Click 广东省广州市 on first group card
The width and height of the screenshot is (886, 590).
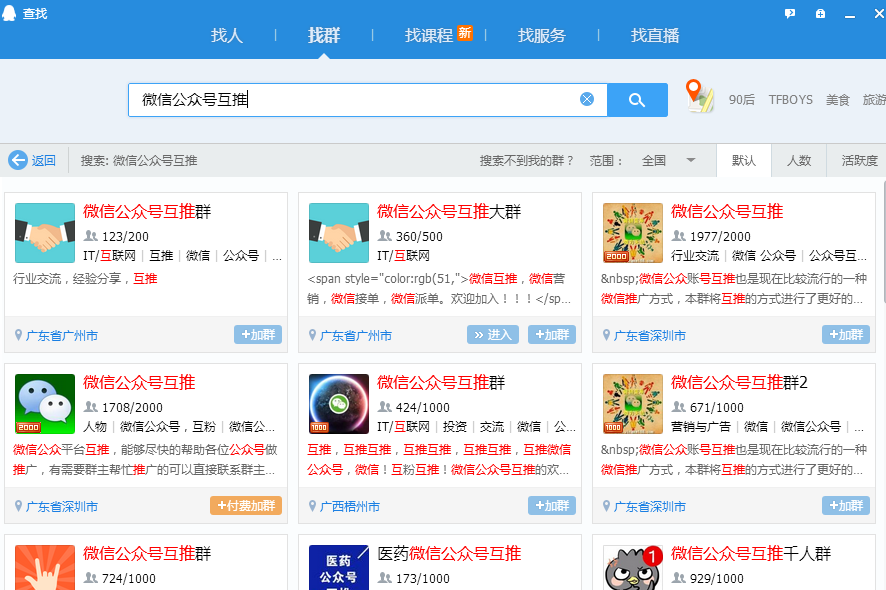62,336
